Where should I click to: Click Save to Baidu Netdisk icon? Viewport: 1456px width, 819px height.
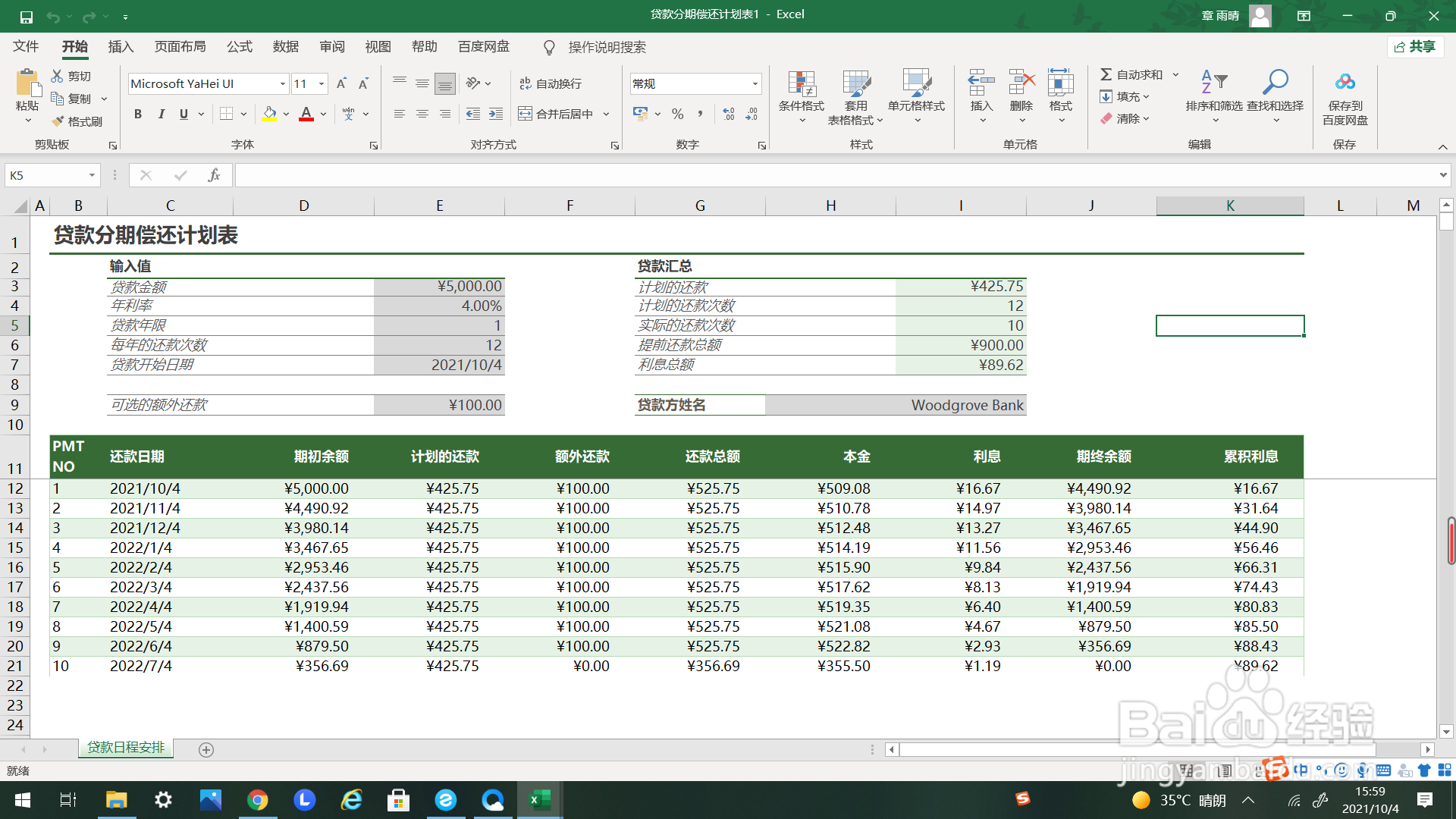click(x=1345, y=85)
